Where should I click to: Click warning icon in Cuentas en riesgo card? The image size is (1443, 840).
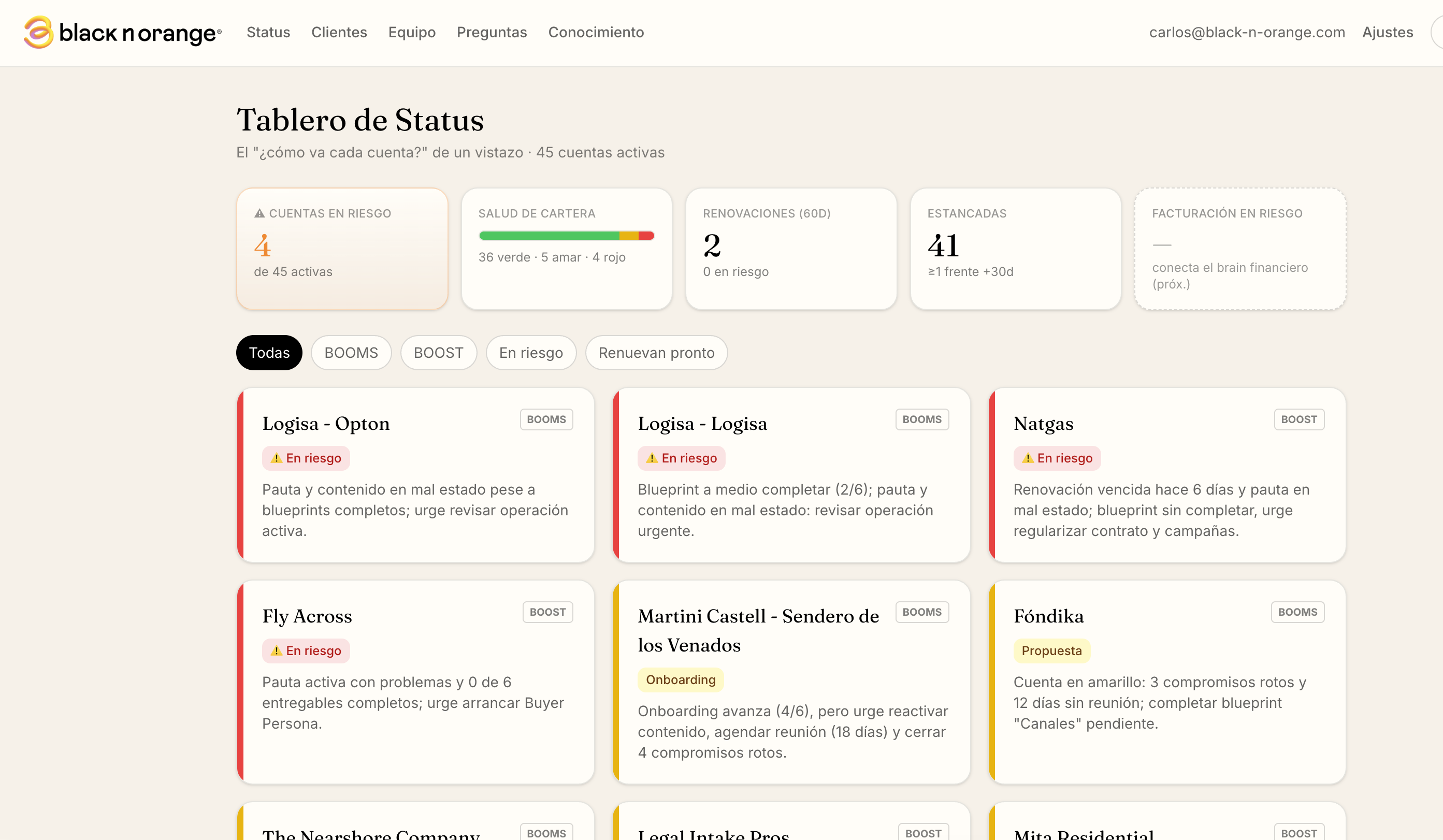pos(259,213)
